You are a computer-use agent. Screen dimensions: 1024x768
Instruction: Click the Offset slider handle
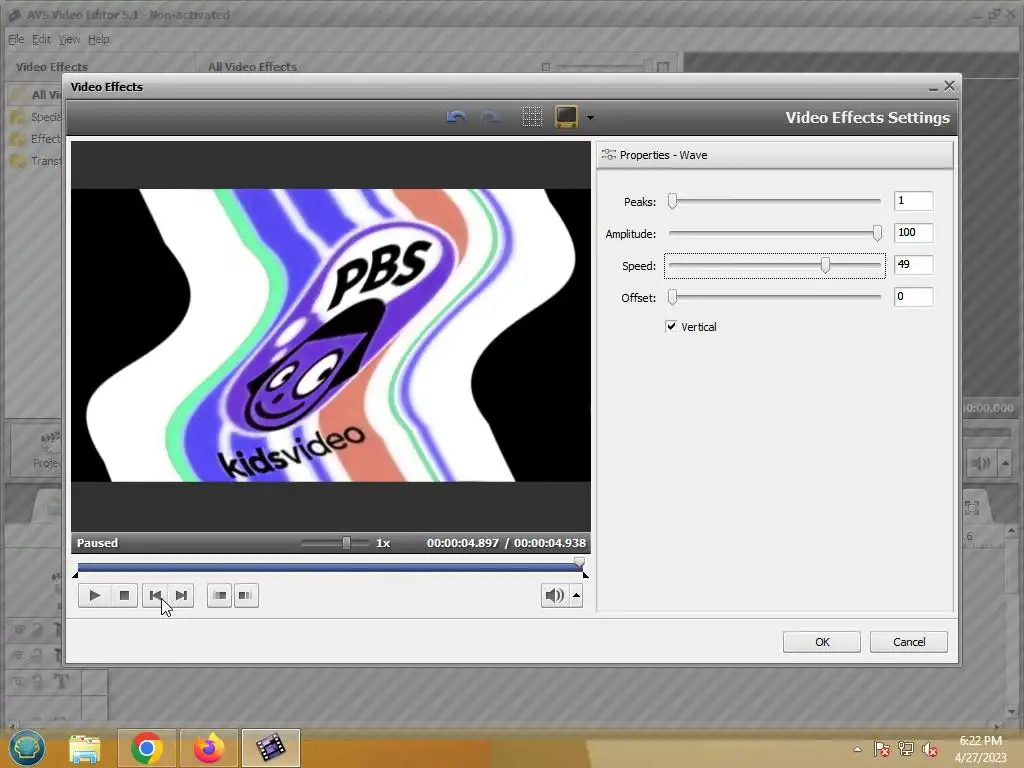673,297
